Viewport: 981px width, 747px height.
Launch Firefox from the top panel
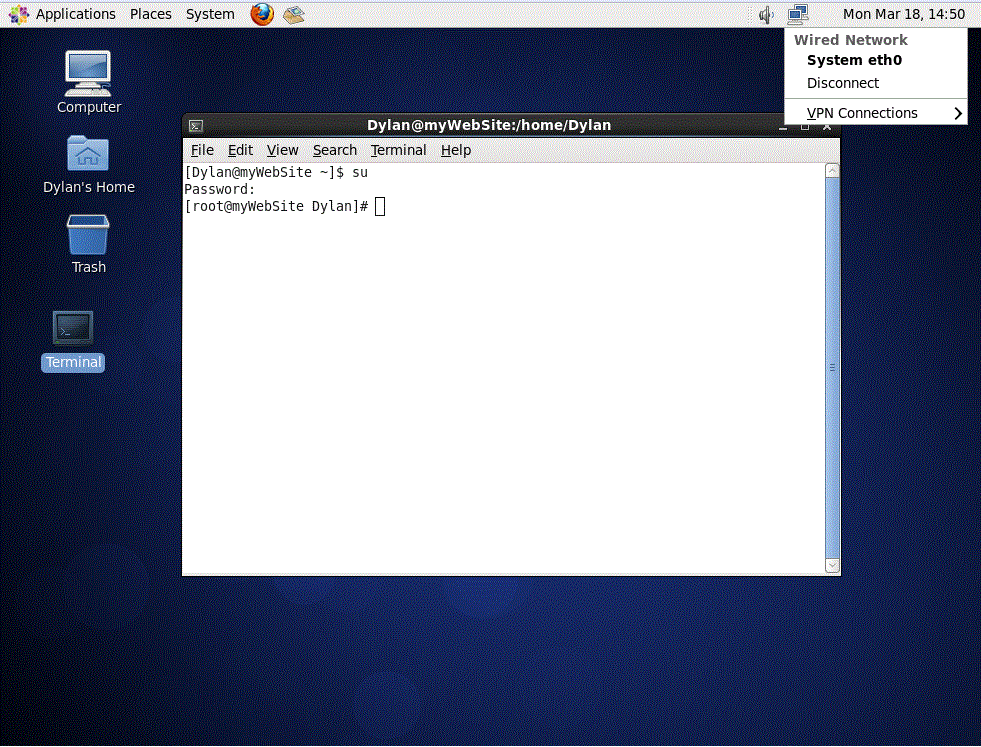click(261, 14)
